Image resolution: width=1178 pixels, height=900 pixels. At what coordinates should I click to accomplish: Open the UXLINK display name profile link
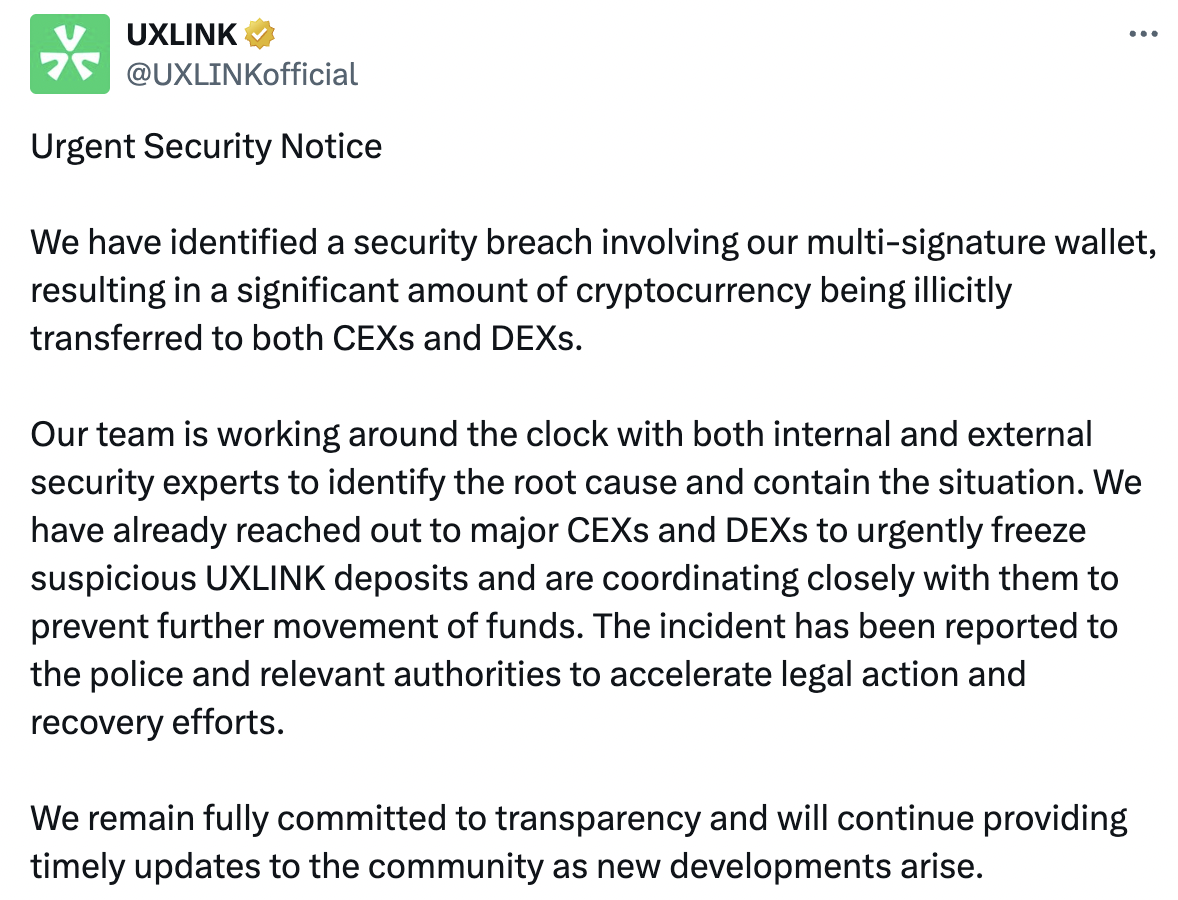181,35
